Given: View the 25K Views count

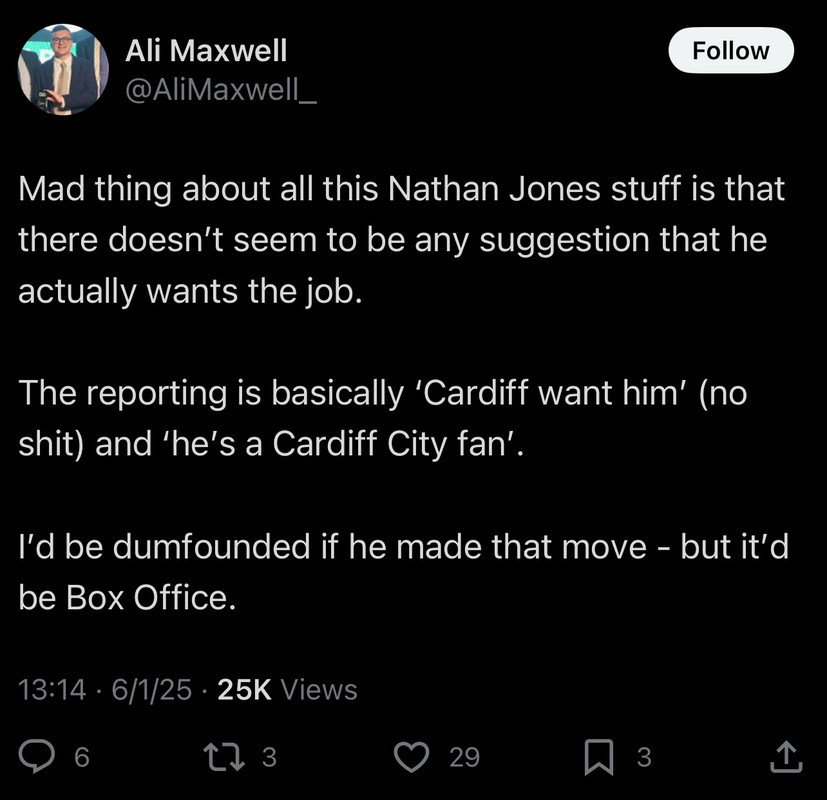Looking at the screenshot, I should click(x=287, y=690).
